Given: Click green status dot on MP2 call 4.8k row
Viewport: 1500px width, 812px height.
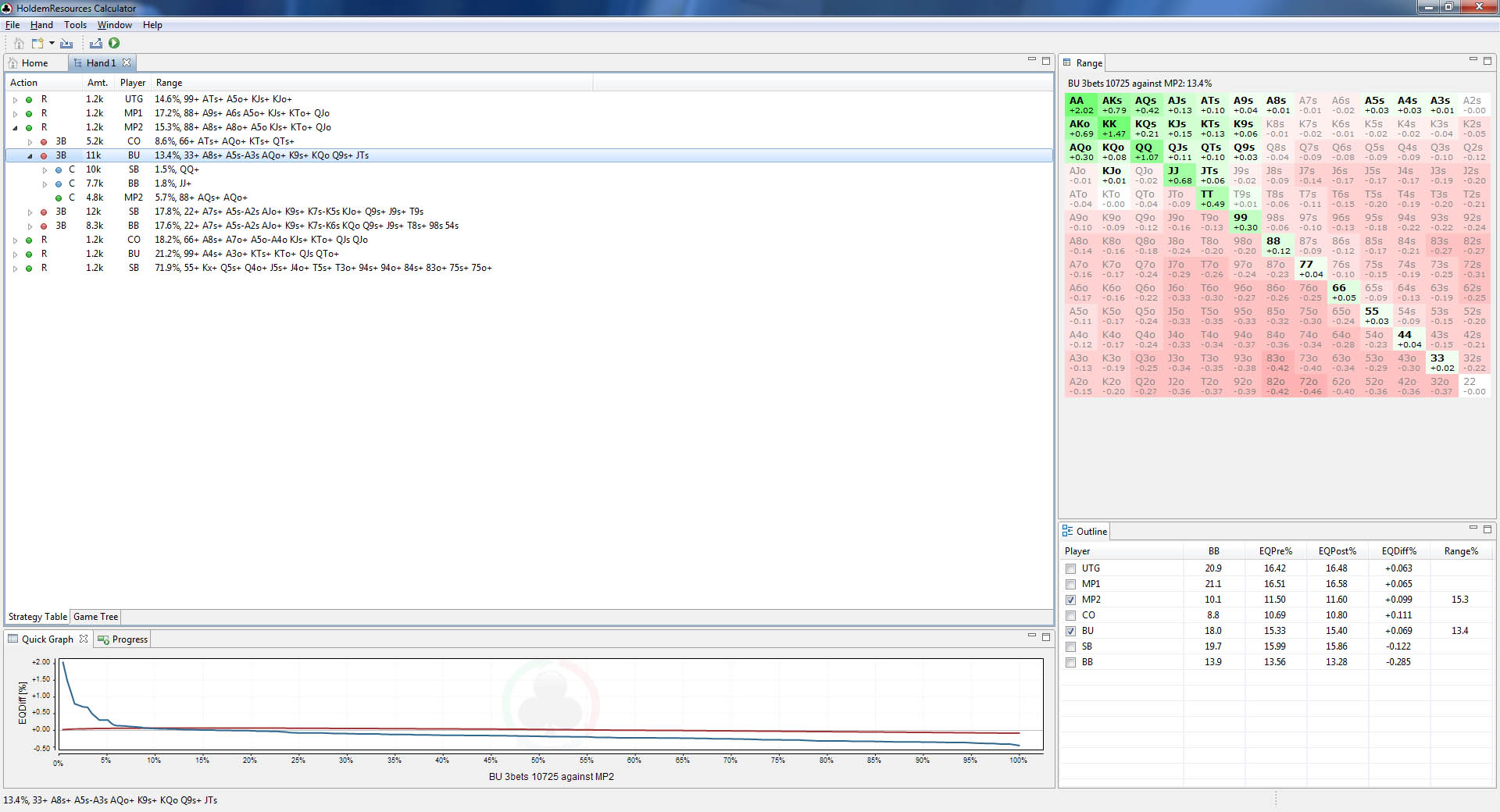Looking at the screenshot, I should (x=59, y=198).
